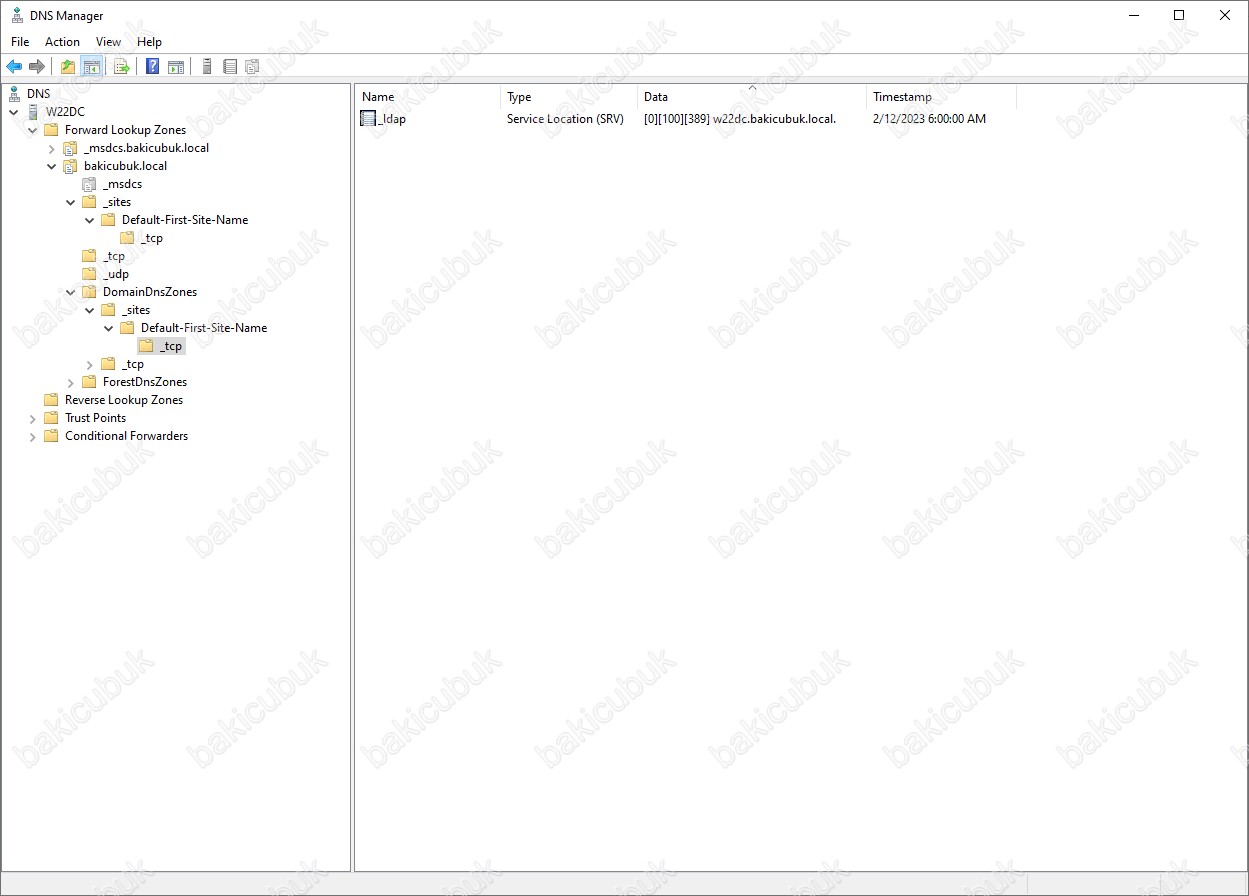Open the File menu
This screenshot has width=1249, height=896.
click(x=20, y=42)
